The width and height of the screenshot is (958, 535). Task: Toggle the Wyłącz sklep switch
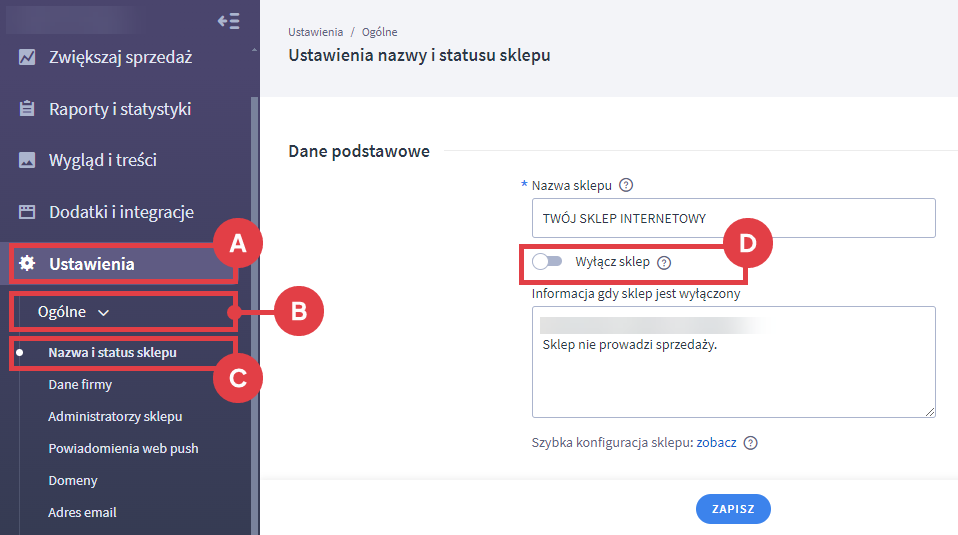[x=547, y=262]
